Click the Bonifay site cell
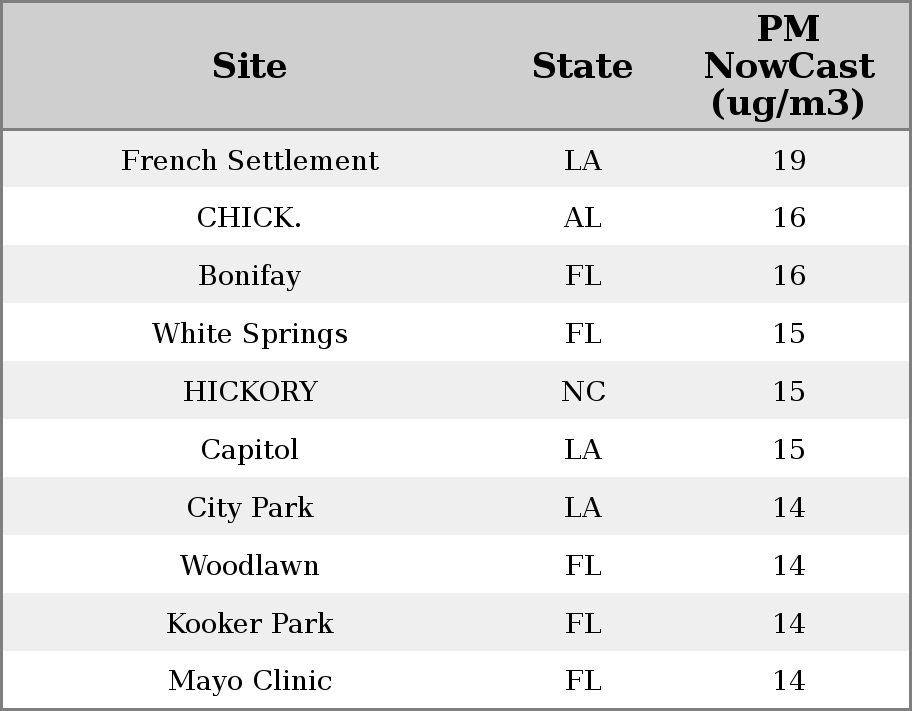This screenshot has width=912, height=711. click(249, 276)
